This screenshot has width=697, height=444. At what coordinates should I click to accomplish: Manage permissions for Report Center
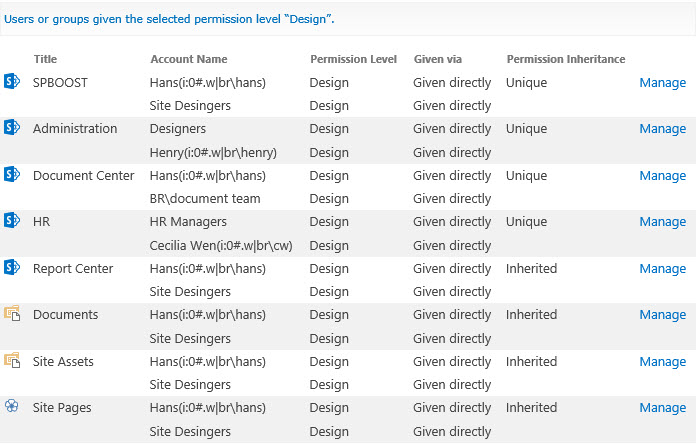[x=662, y=268]
